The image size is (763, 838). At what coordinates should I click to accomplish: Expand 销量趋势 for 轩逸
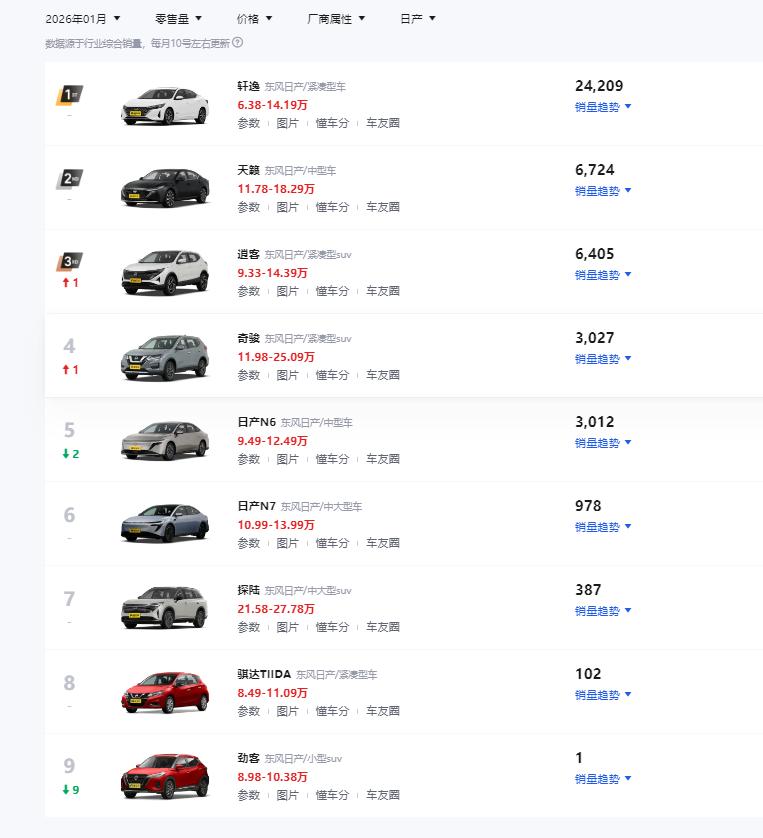603,107
